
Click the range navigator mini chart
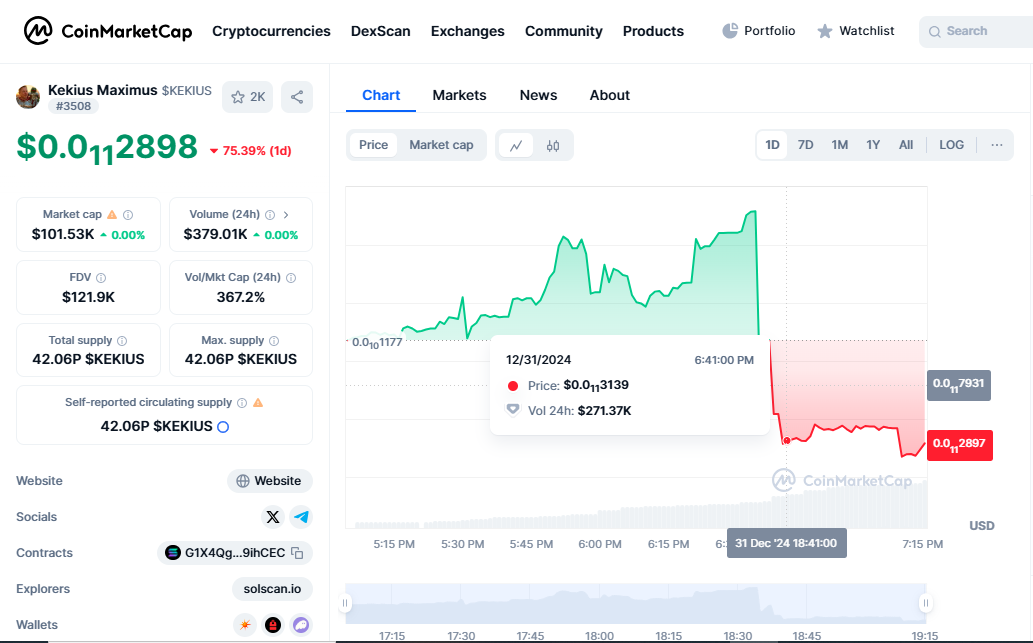pyautogui.click(x=636, y=603)
